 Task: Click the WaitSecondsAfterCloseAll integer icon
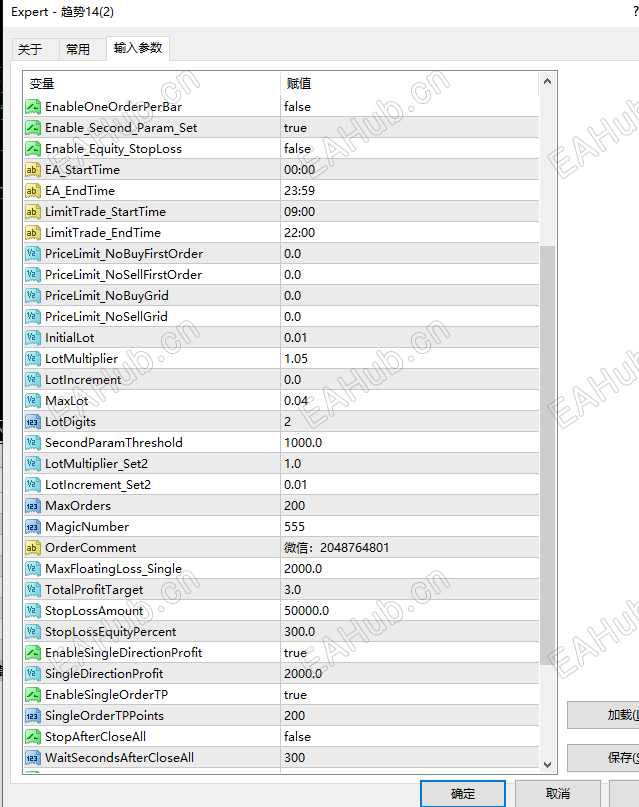coord(32,758)
